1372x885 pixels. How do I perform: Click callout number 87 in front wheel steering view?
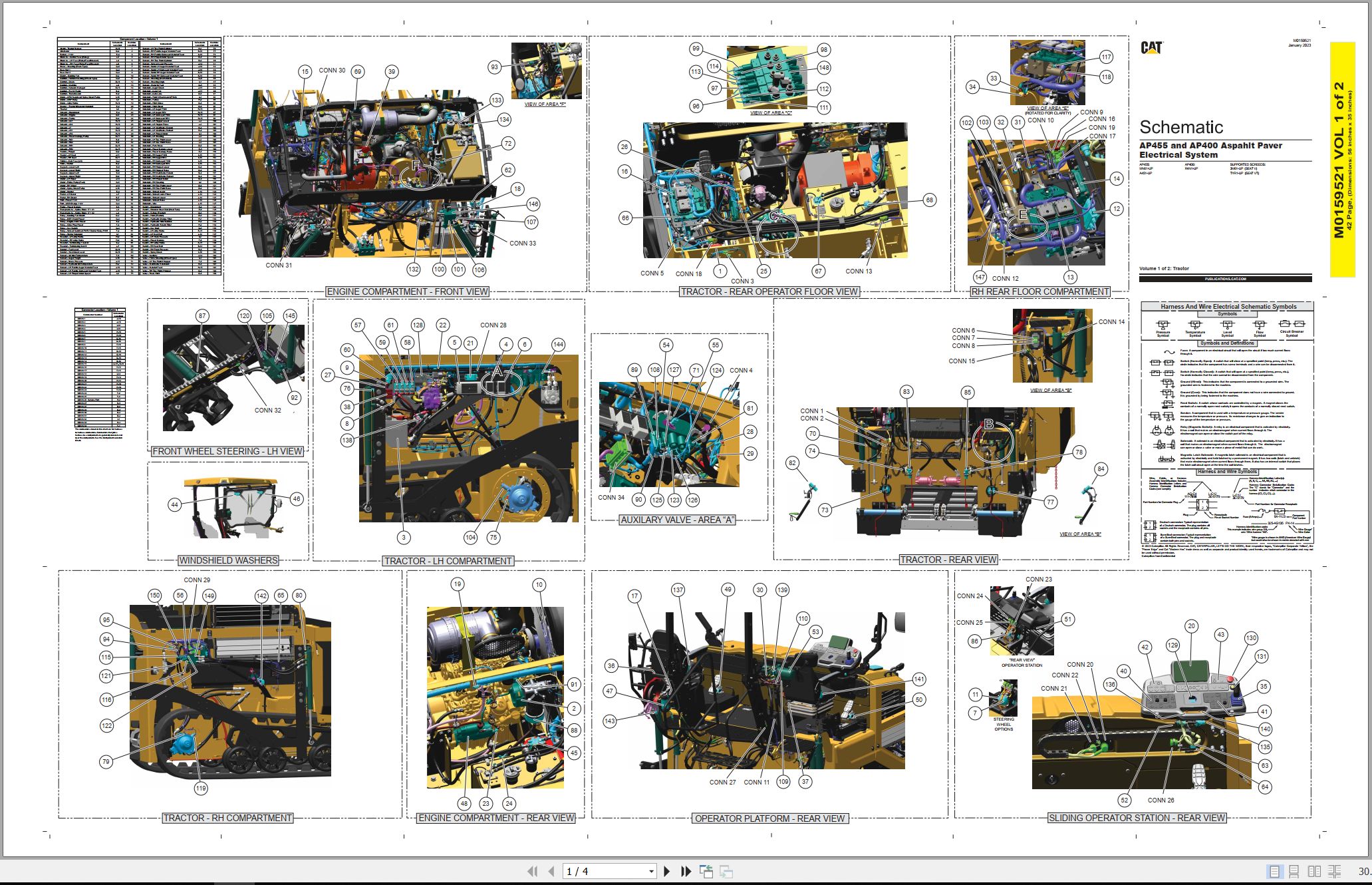202,316
